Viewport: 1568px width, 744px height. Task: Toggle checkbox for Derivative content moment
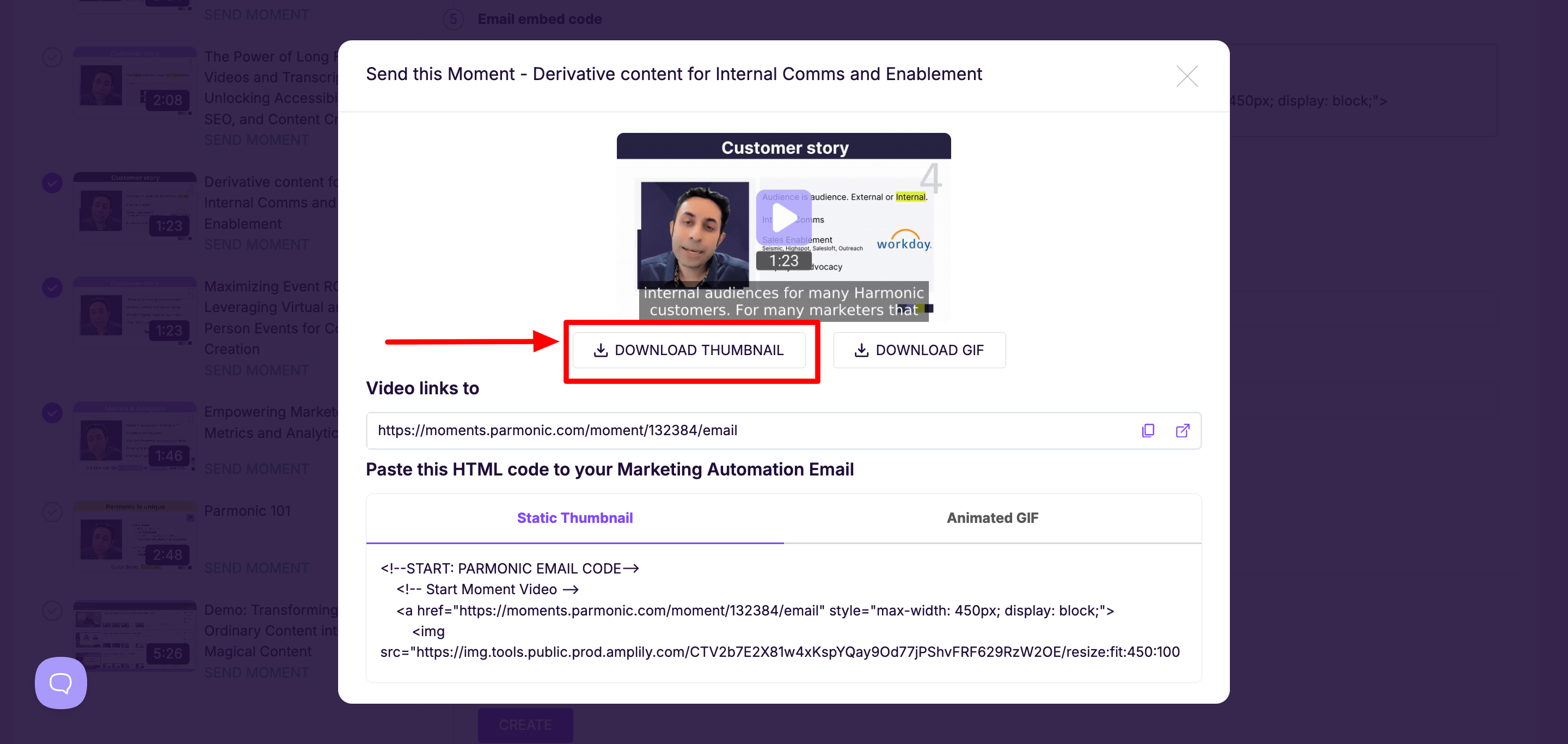(x=52, y=182)
